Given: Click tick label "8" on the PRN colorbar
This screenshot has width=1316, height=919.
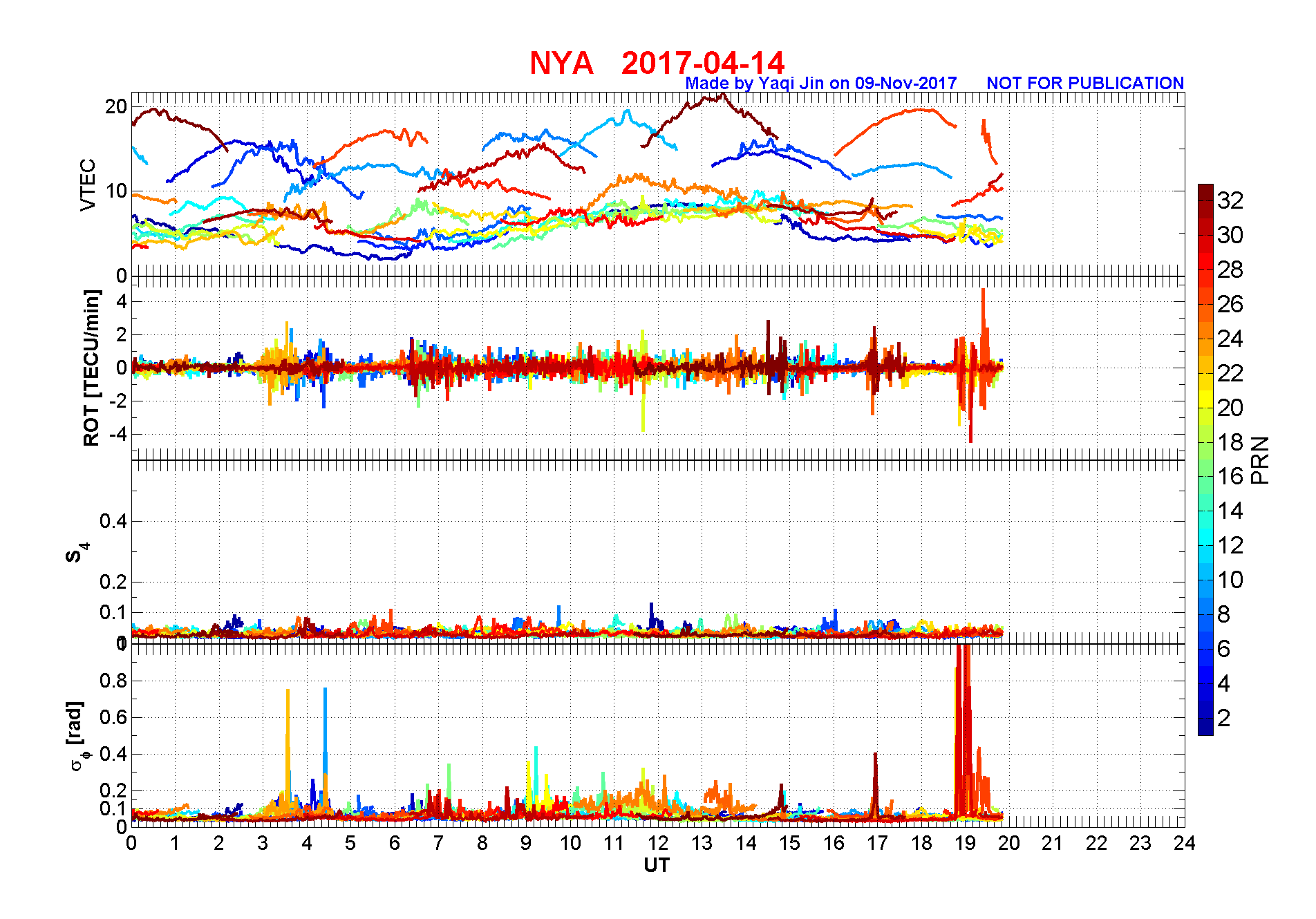Looking at the screenshot, I should [1224, 614].
